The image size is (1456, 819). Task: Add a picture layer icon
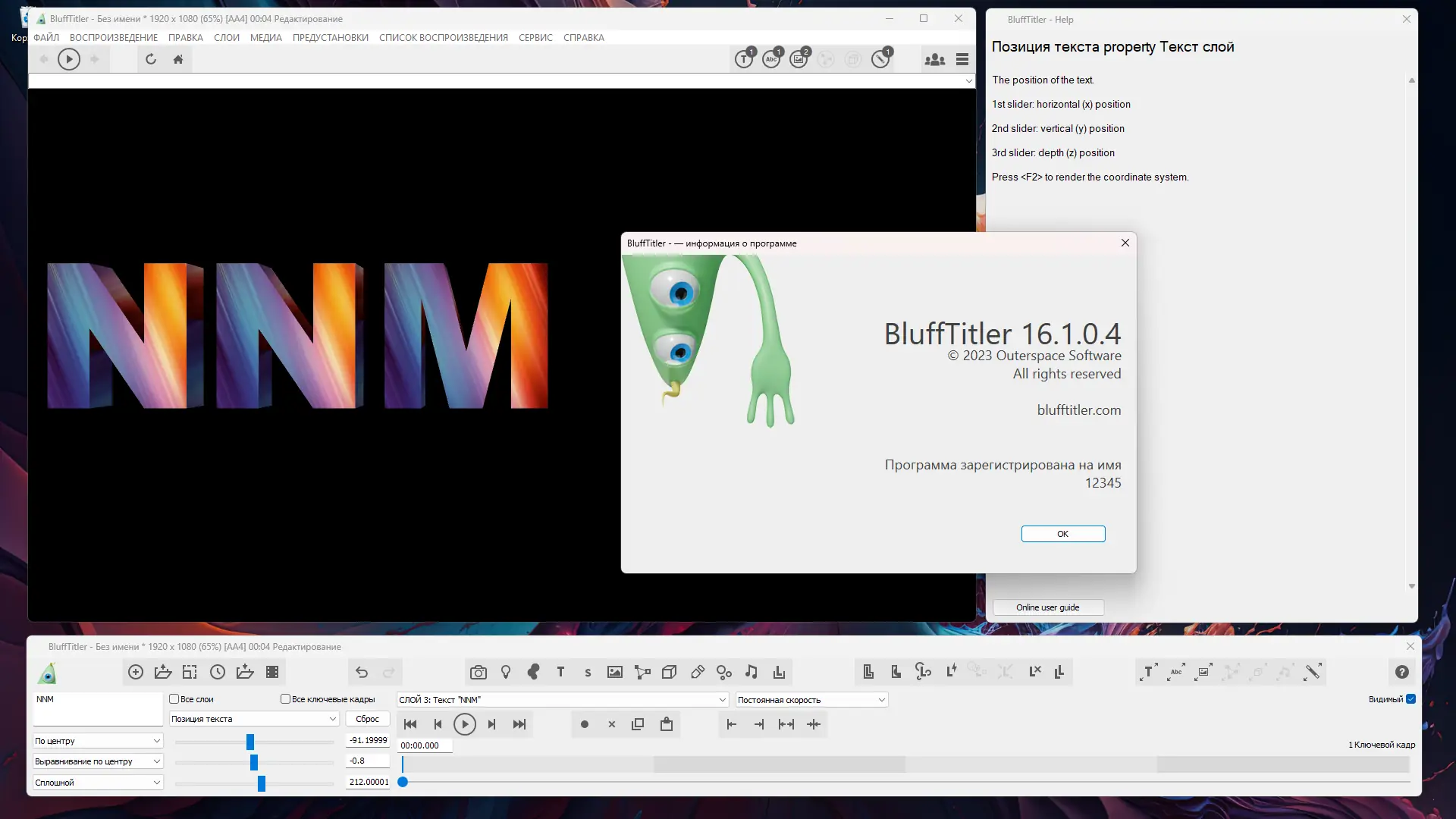615,672
